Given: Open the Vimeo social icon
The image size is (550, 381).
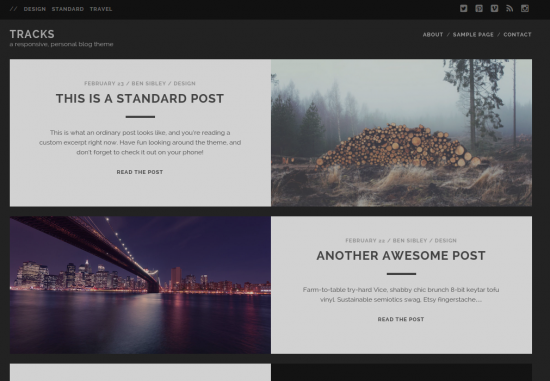Looking at the screenshot, I should tap(494, 8).
